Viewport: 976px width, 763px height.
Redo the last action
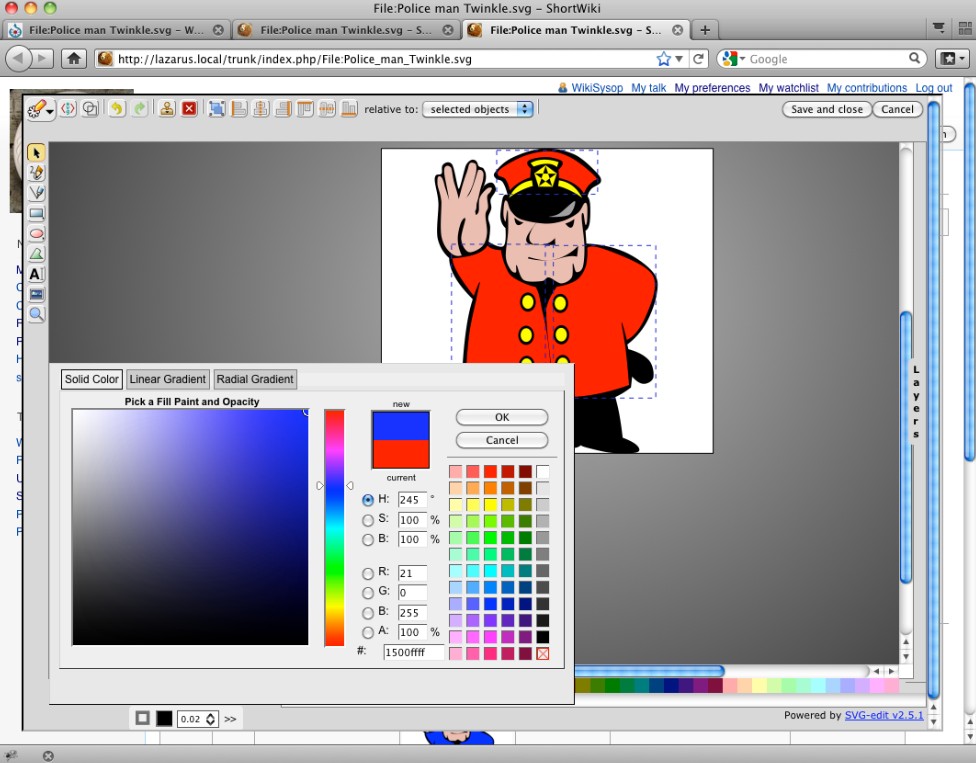click(139, 109)
